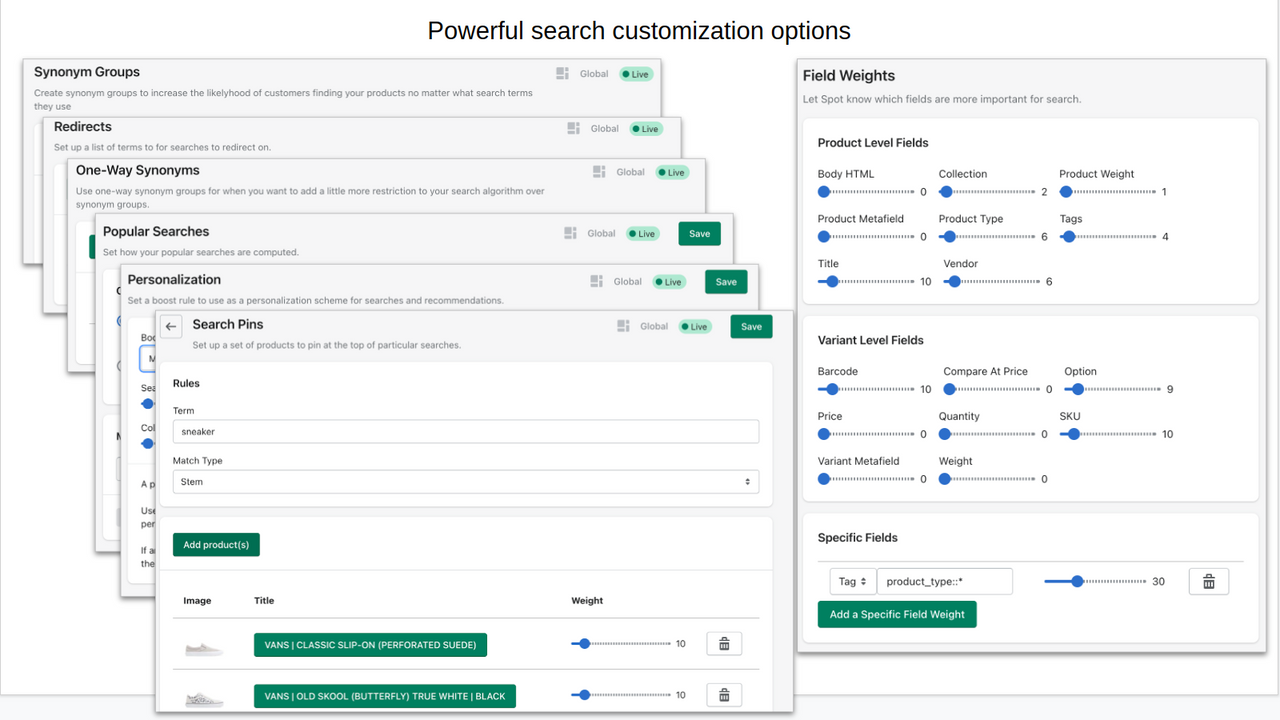Delete the VANS Classic Slip-On pin

[724, 644]
